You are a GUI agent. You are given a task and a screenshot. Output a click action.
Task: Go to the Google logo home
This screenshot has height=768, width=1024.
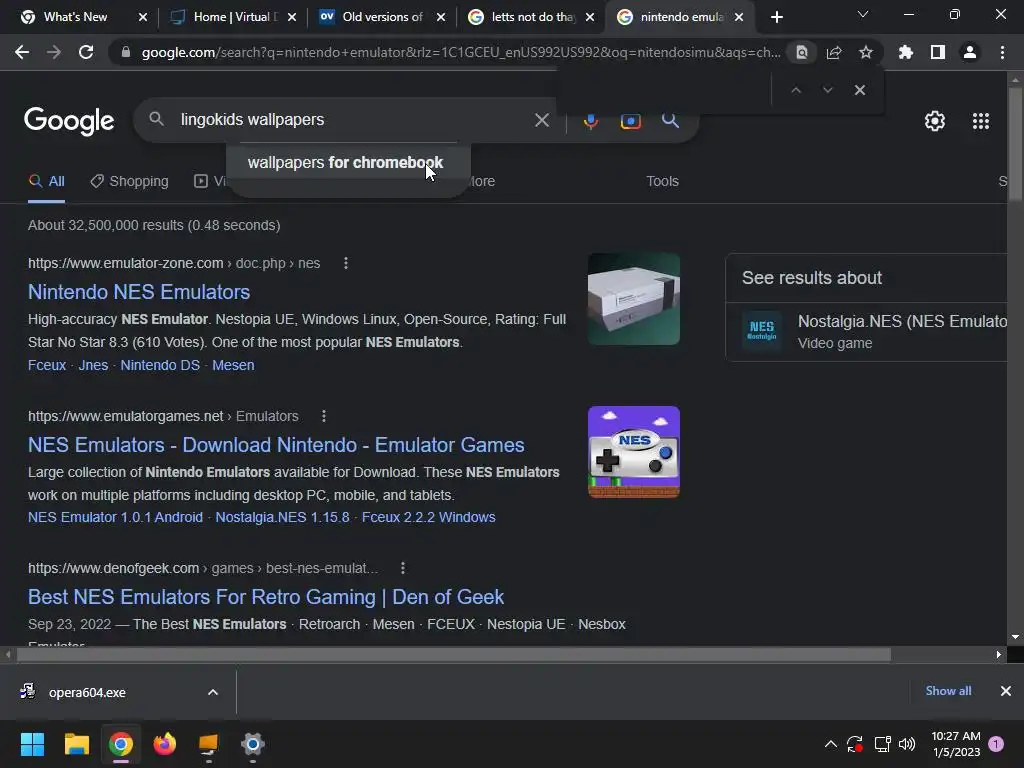click(69, 121)
